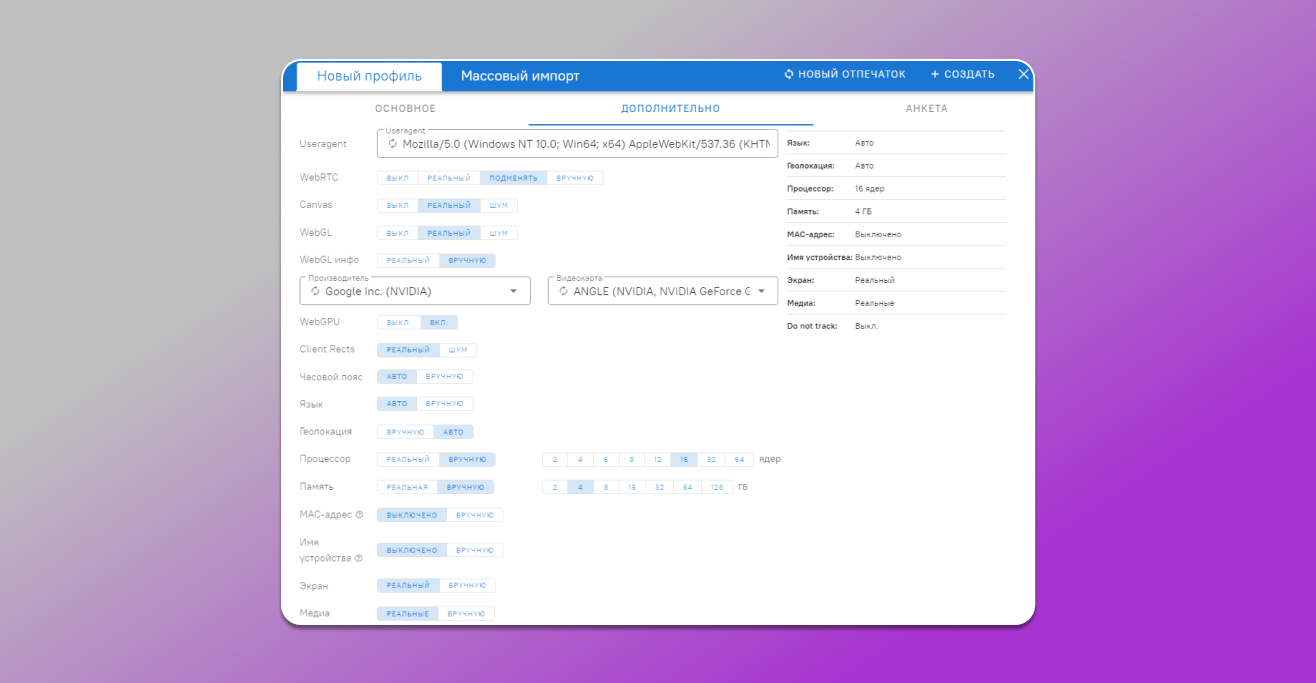Open the Массовый импорт tab

(x=520, y=76)
